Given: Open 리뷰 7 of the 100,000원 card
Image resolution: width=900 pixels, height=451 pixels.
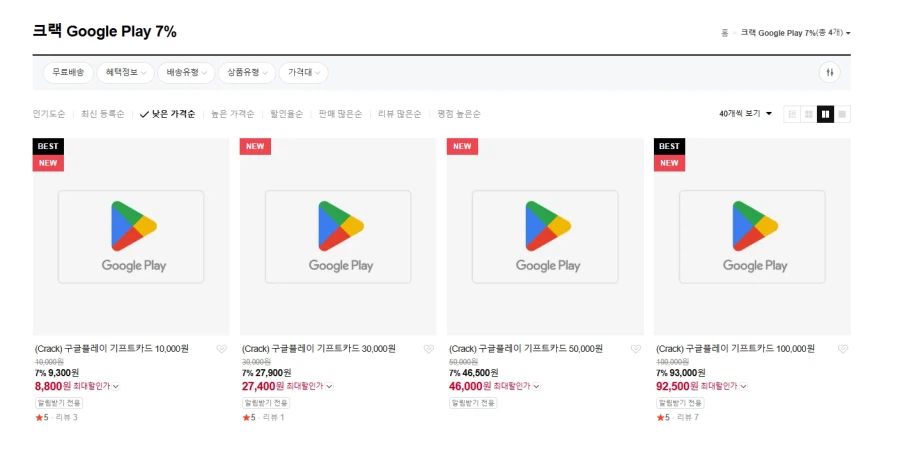Looking at the screenshot, I should tap(688, 417).
